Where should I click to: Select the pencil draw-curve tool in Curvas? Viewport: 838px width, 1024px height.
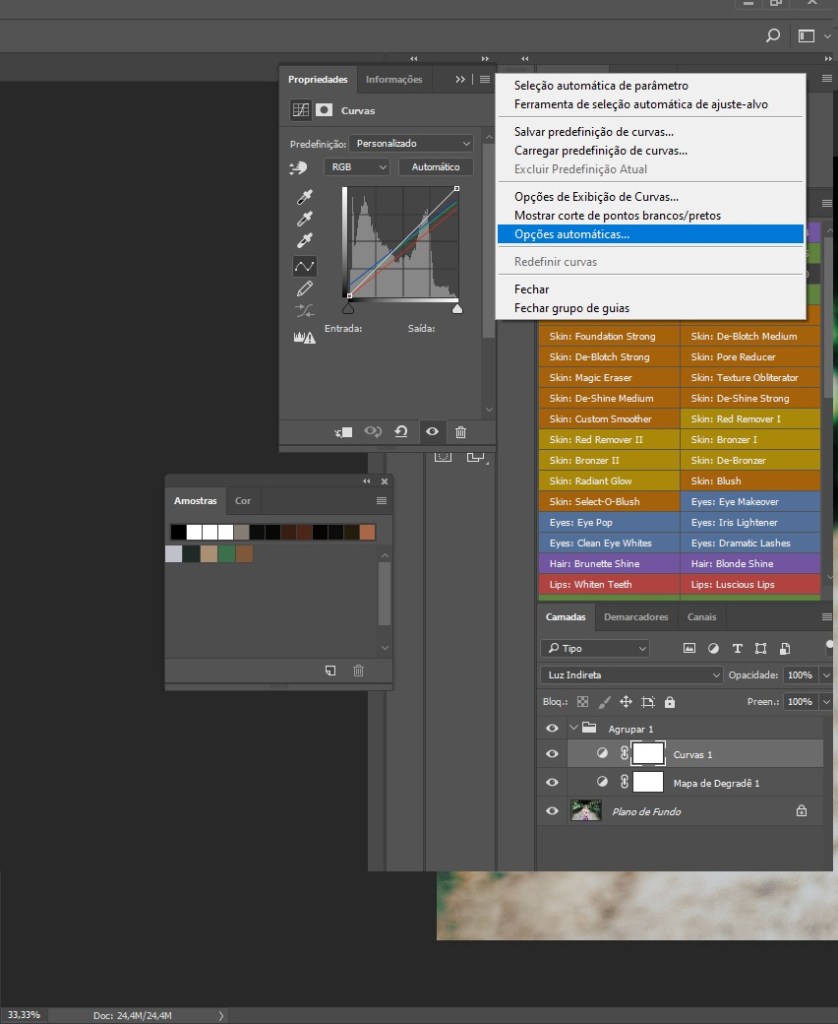coord(305,288)
